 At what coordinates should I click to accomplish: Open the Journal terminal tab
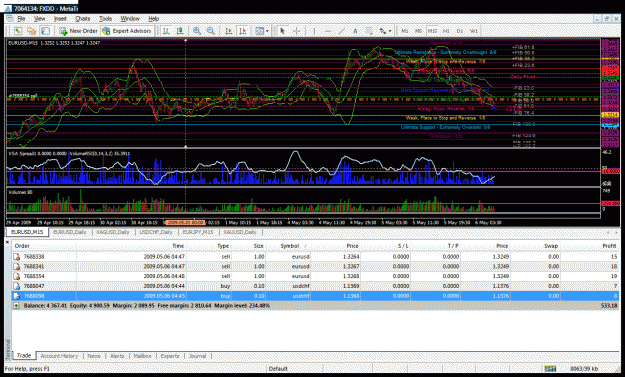tap(197, 356)
